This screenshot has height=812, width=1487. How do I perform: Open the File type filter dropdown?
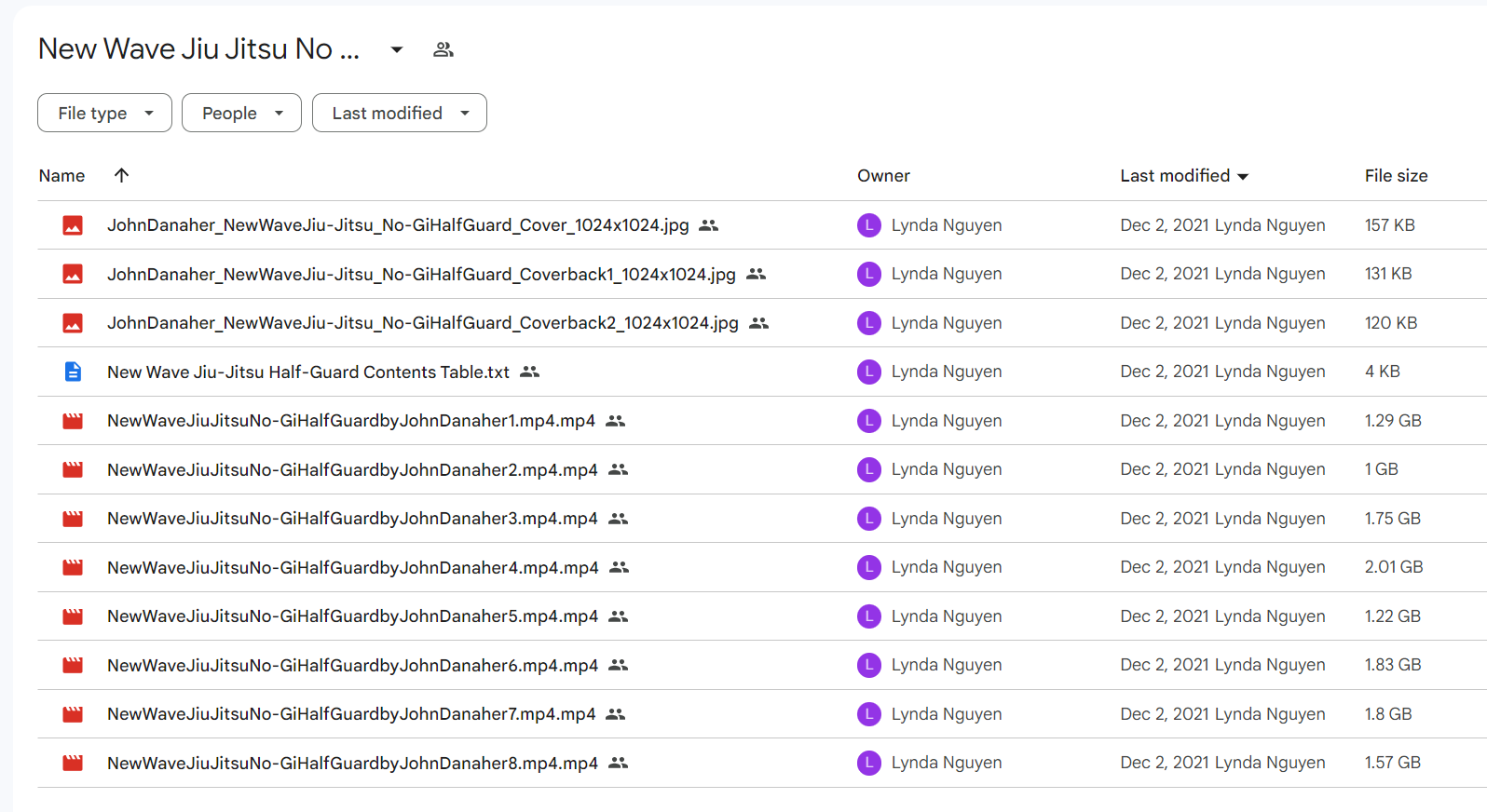(104, 113)
